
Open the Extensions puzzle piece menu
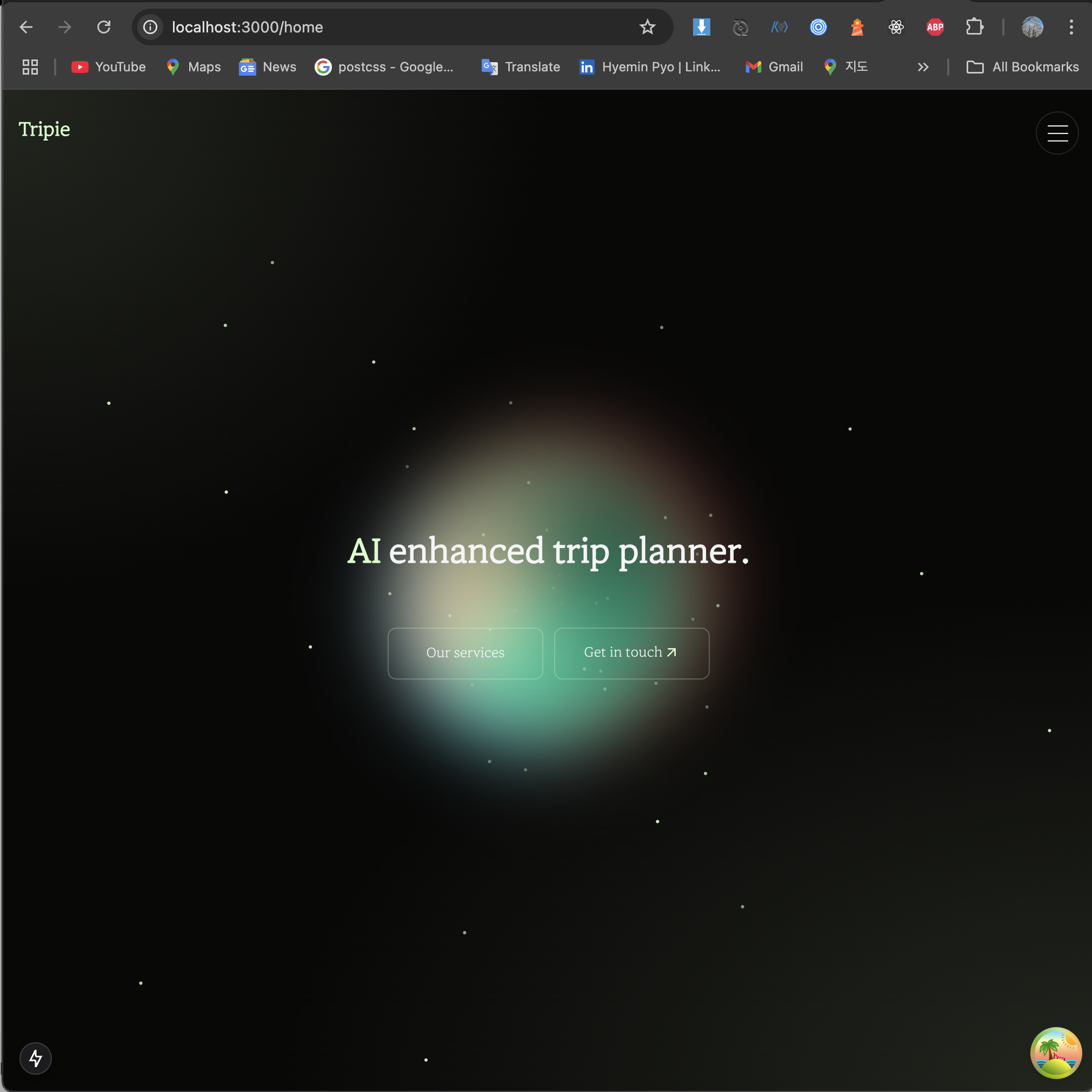click(974, 27)
